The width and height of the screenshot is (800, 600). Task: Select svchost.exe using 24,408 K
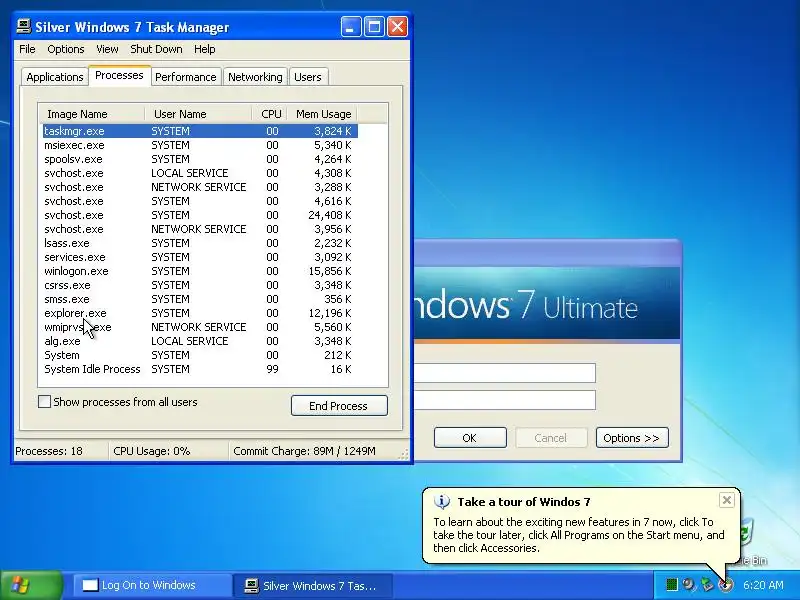click(x=200, y=215)
